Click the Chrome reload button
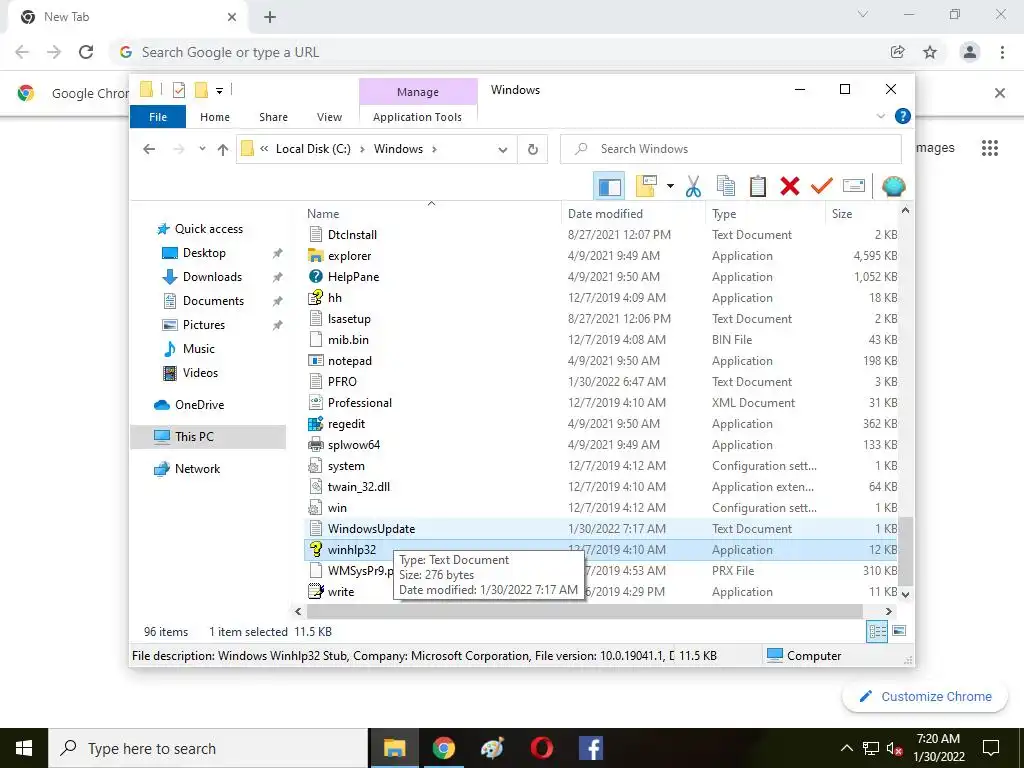Image resolution: width=1024 pixels, height=768 pixels. (x=86, y=52)
